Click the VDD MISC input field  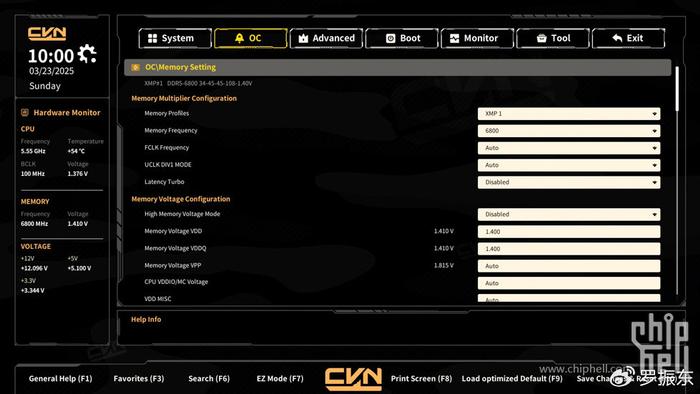click(569, 298)
